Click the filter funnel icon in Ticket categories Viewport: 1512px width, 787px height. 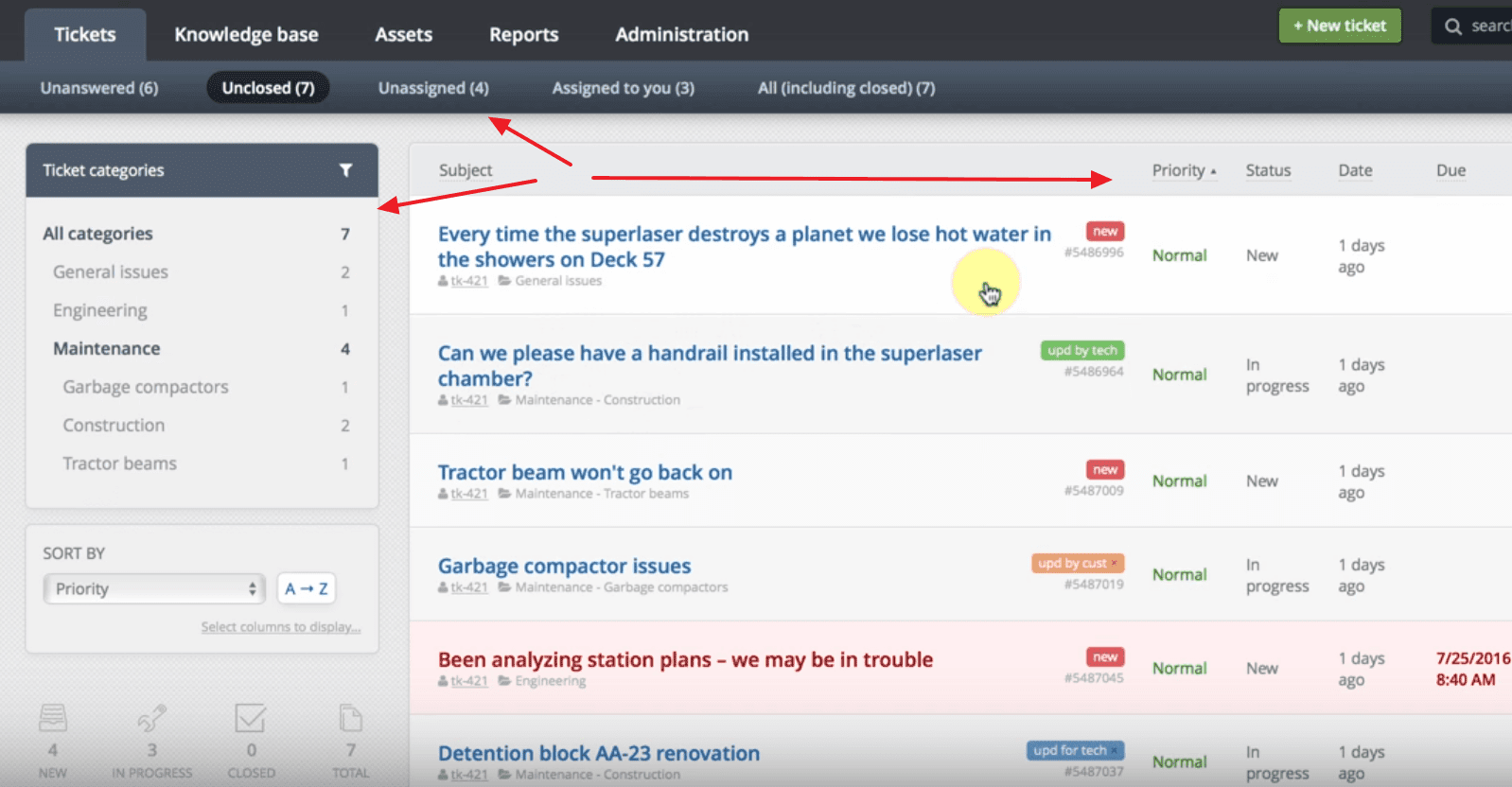tap(345, 170)
